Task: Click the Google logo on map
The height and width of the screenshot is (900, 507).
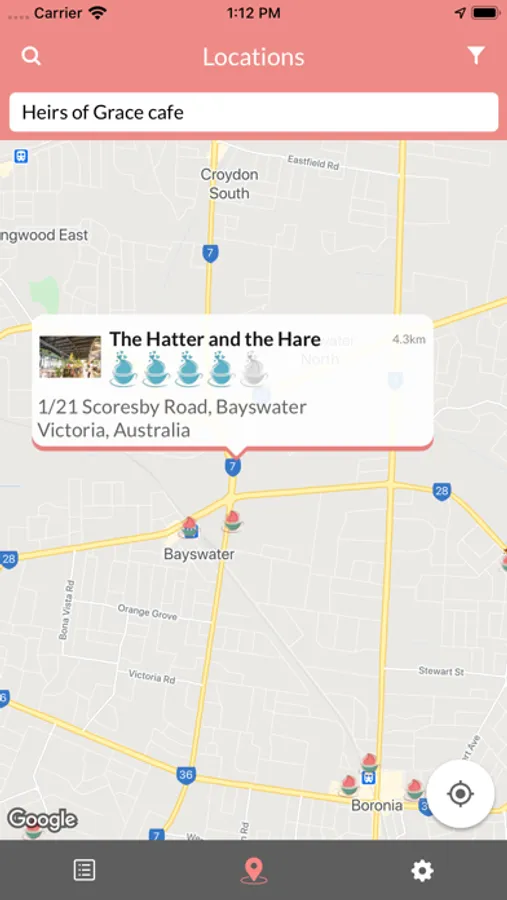Action: (42, 820)
